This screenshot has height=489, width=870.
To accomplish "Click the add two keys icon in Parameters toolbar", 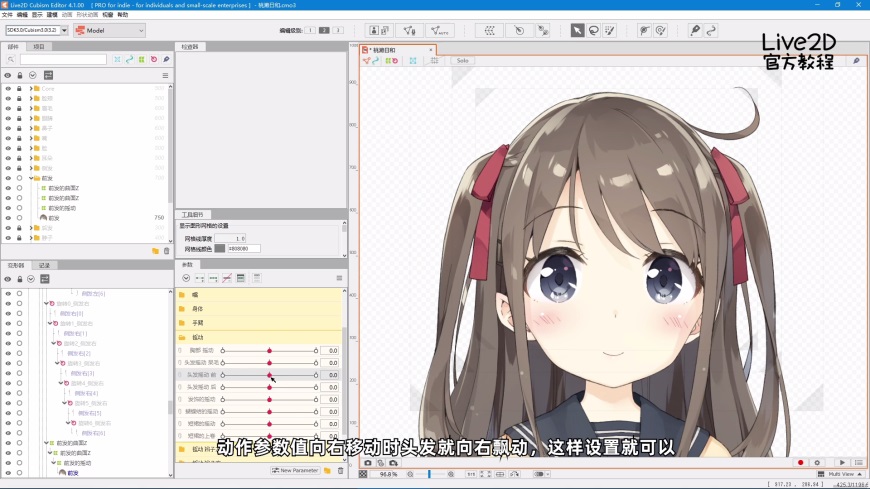I will click(x=200, y=278).
